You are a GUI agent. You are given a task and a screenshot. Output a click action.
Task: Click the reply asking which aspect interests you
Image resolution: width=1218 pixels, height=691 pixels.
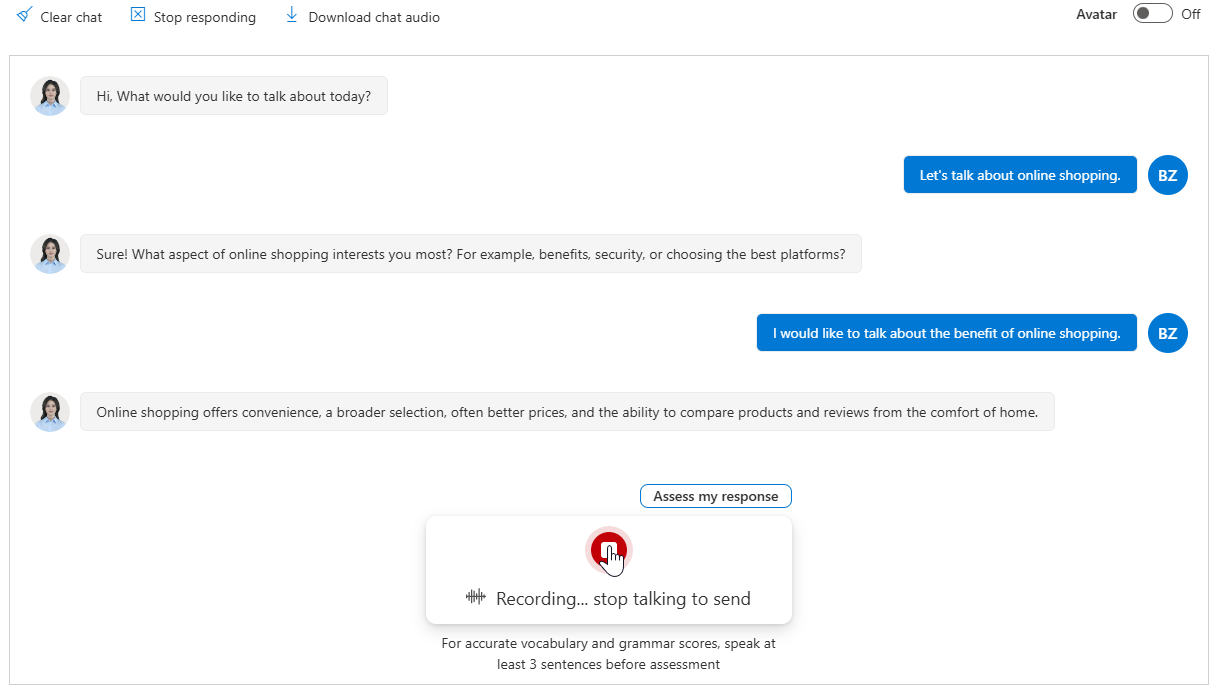[470, 254]
